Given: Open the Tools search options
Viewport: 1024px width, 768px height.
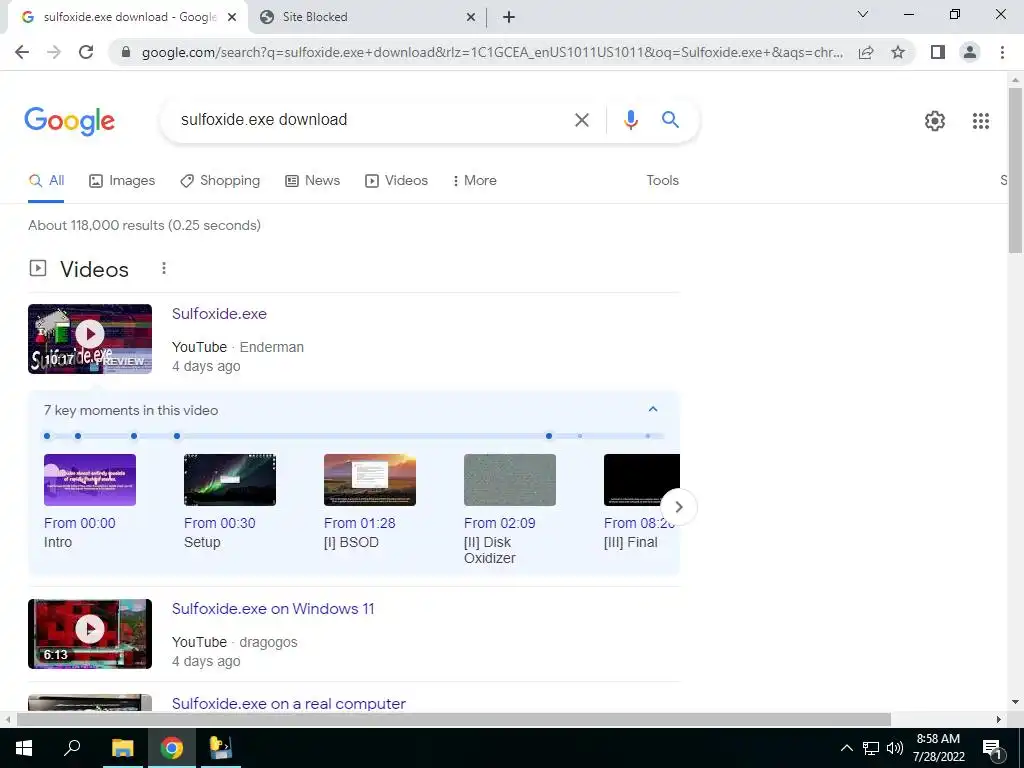Looking at the screenshot, I should [x=662, y=181].
